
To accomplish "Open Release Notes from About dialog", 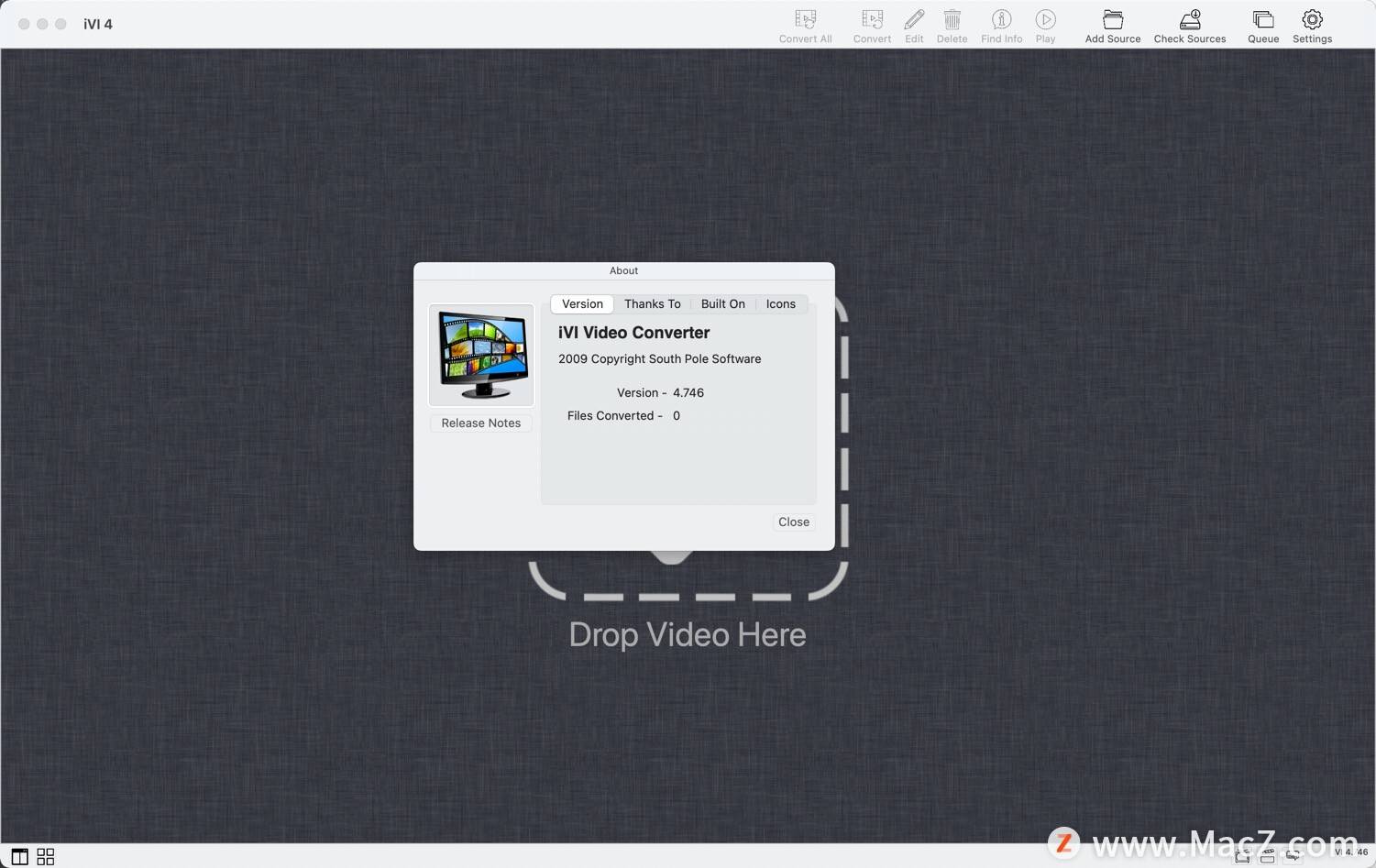I will pos(480,423).
